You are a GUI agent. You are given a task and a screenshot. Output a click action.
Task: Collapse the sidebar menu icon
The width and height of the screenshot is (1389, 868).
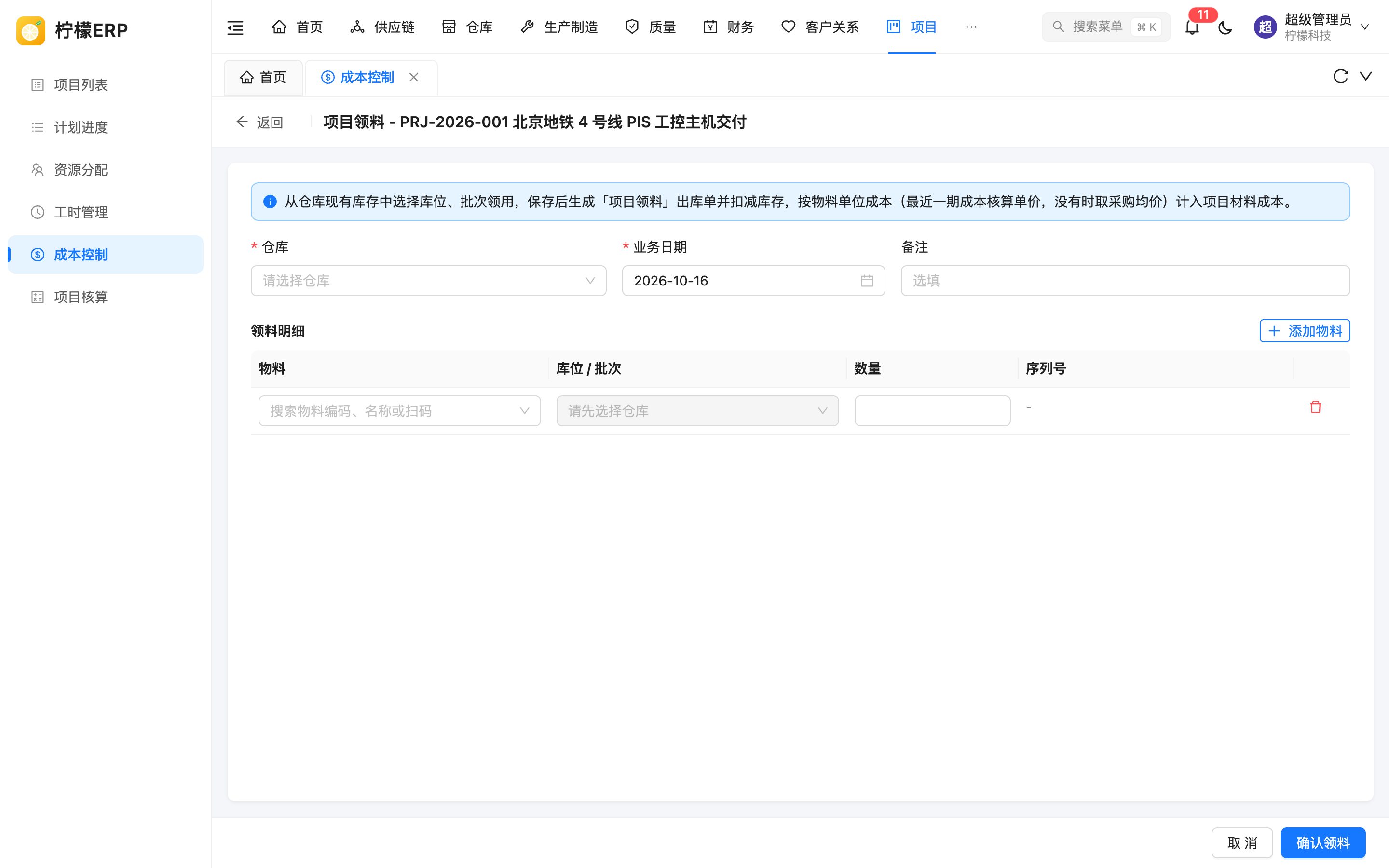[x=235, y=27]
